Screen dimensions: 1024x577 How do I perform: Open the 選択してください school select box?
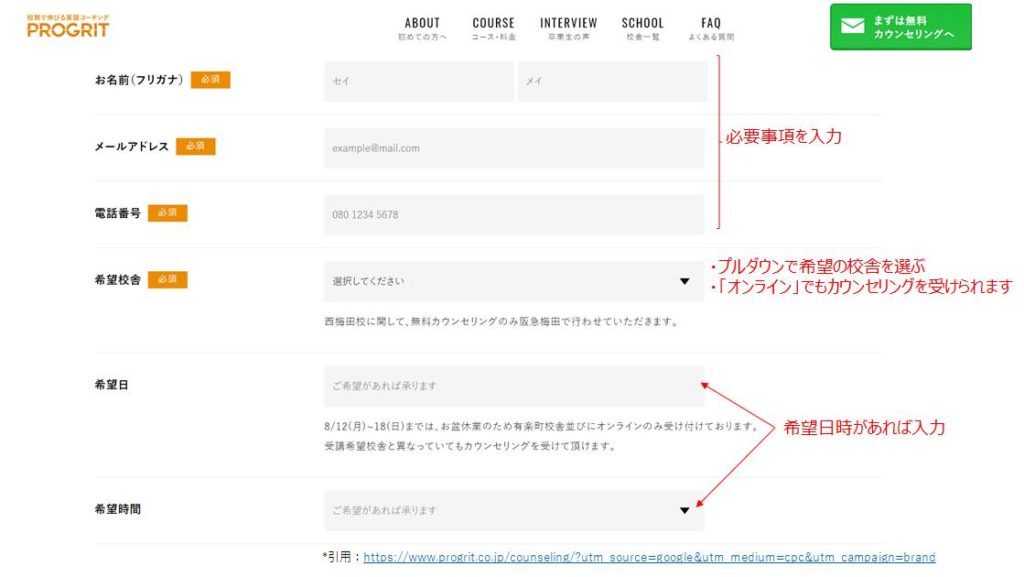click(x=500, y=282)
